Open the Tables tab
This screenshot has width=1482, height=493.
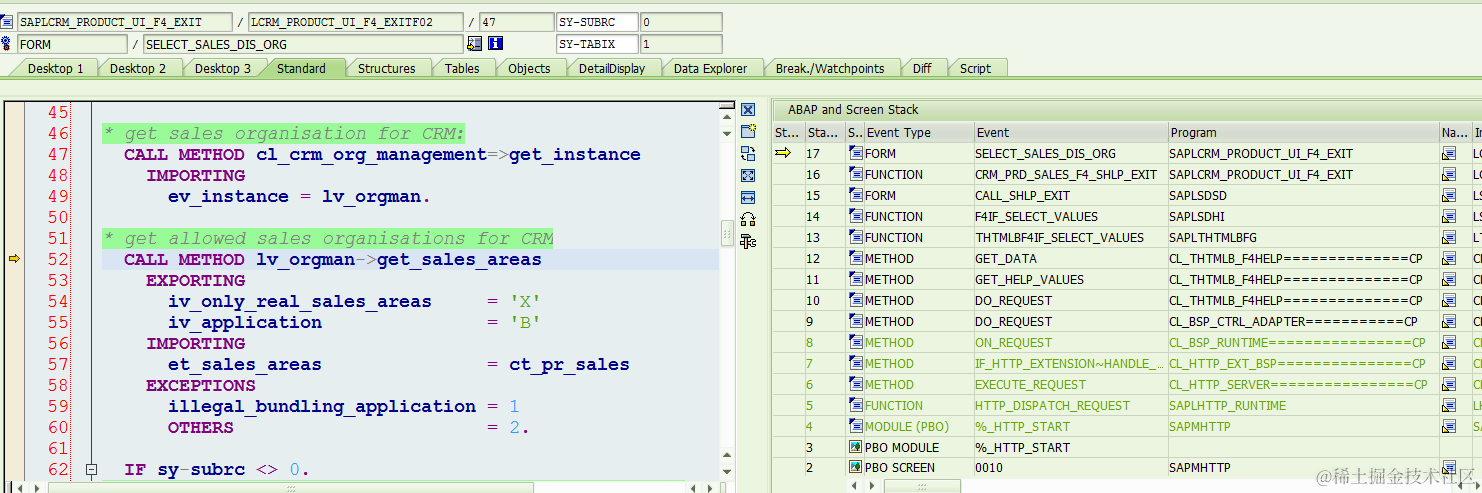click(462, 69)
